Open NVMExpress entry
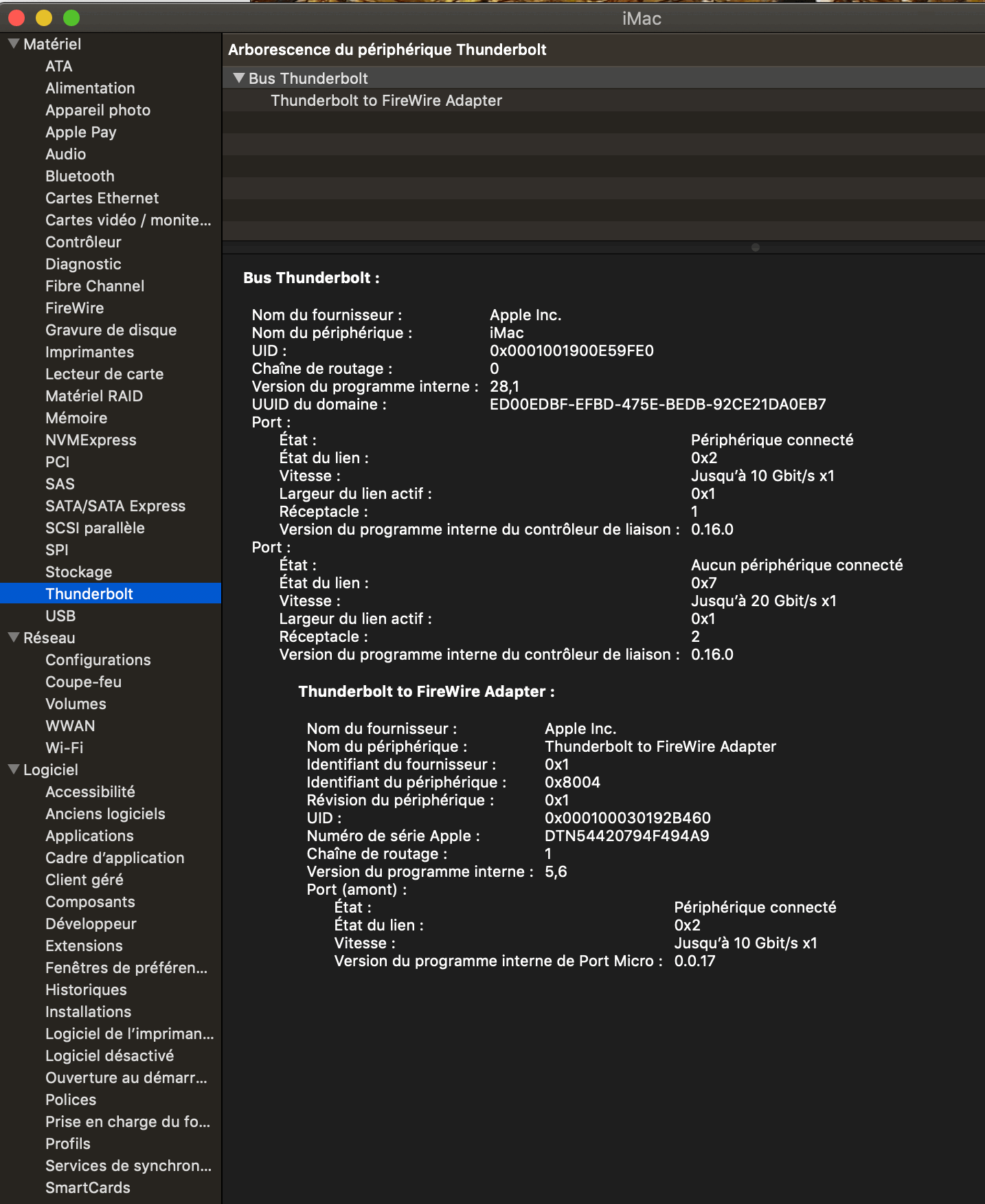Screen dimensions: 985x1204 91,440
